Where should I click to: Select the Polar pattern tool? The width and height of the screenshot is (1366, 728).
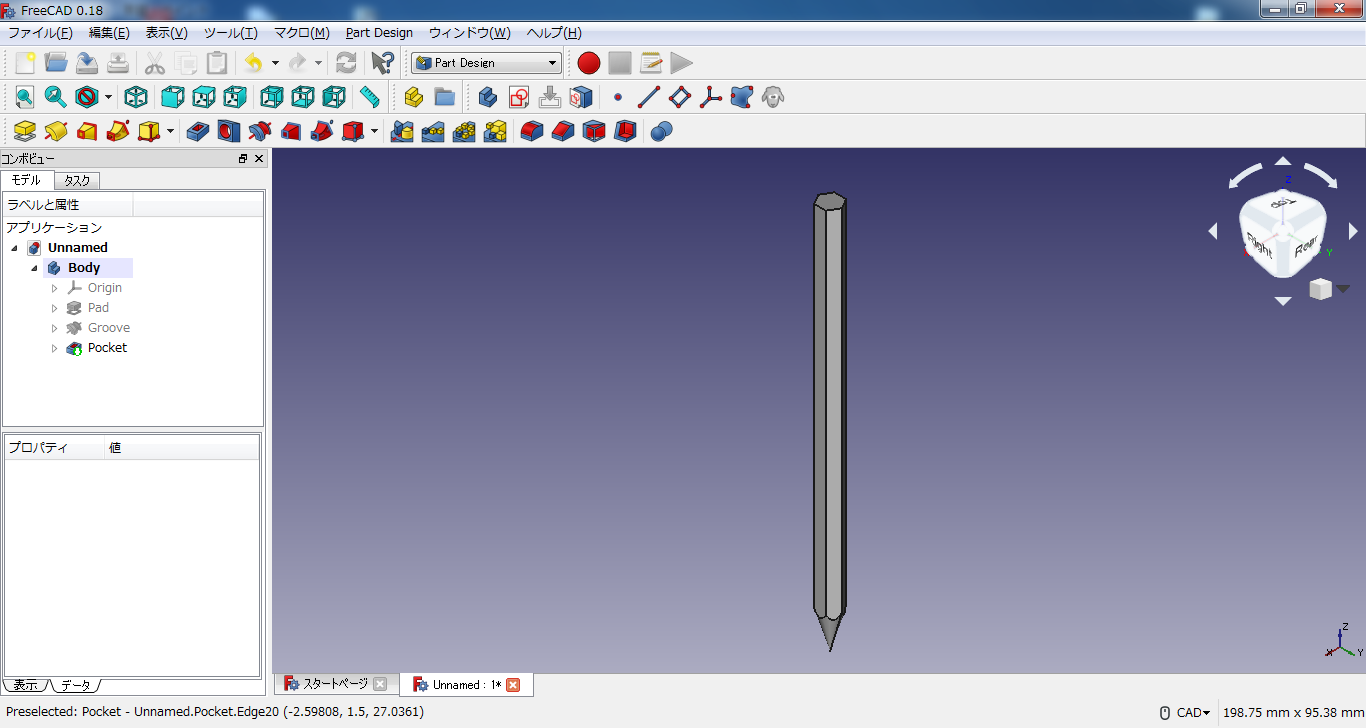pyautogui.click(x=464, y=131)
